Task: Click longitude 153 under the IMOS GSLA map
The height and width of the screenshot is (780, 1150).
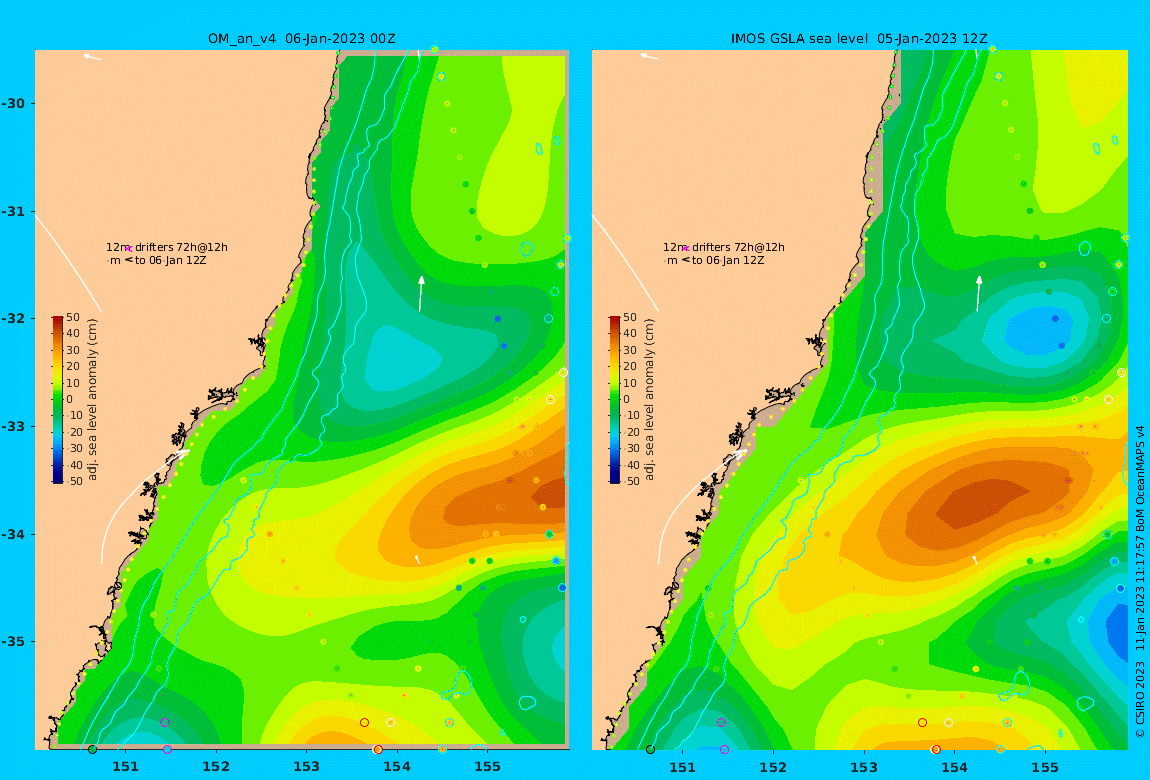Action: point(864,767)
